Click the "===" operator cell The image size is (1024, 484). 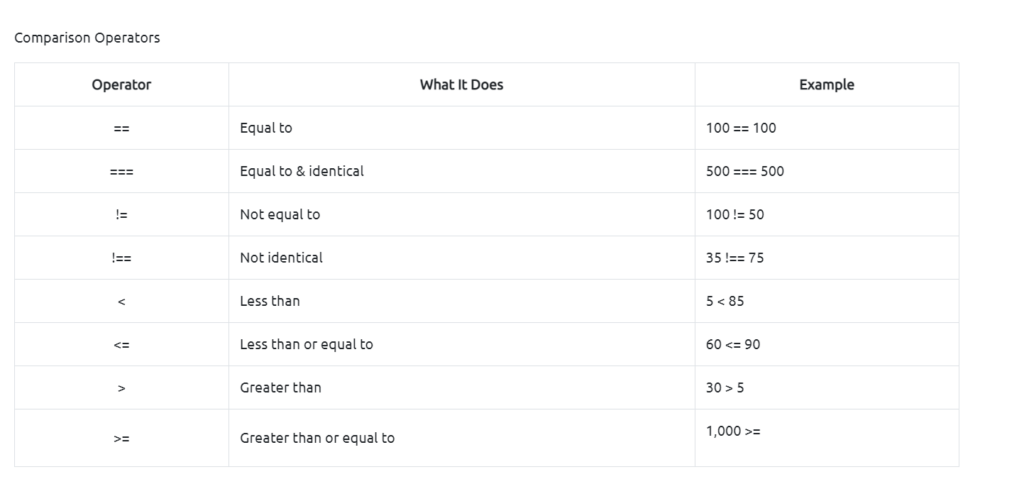121,172
